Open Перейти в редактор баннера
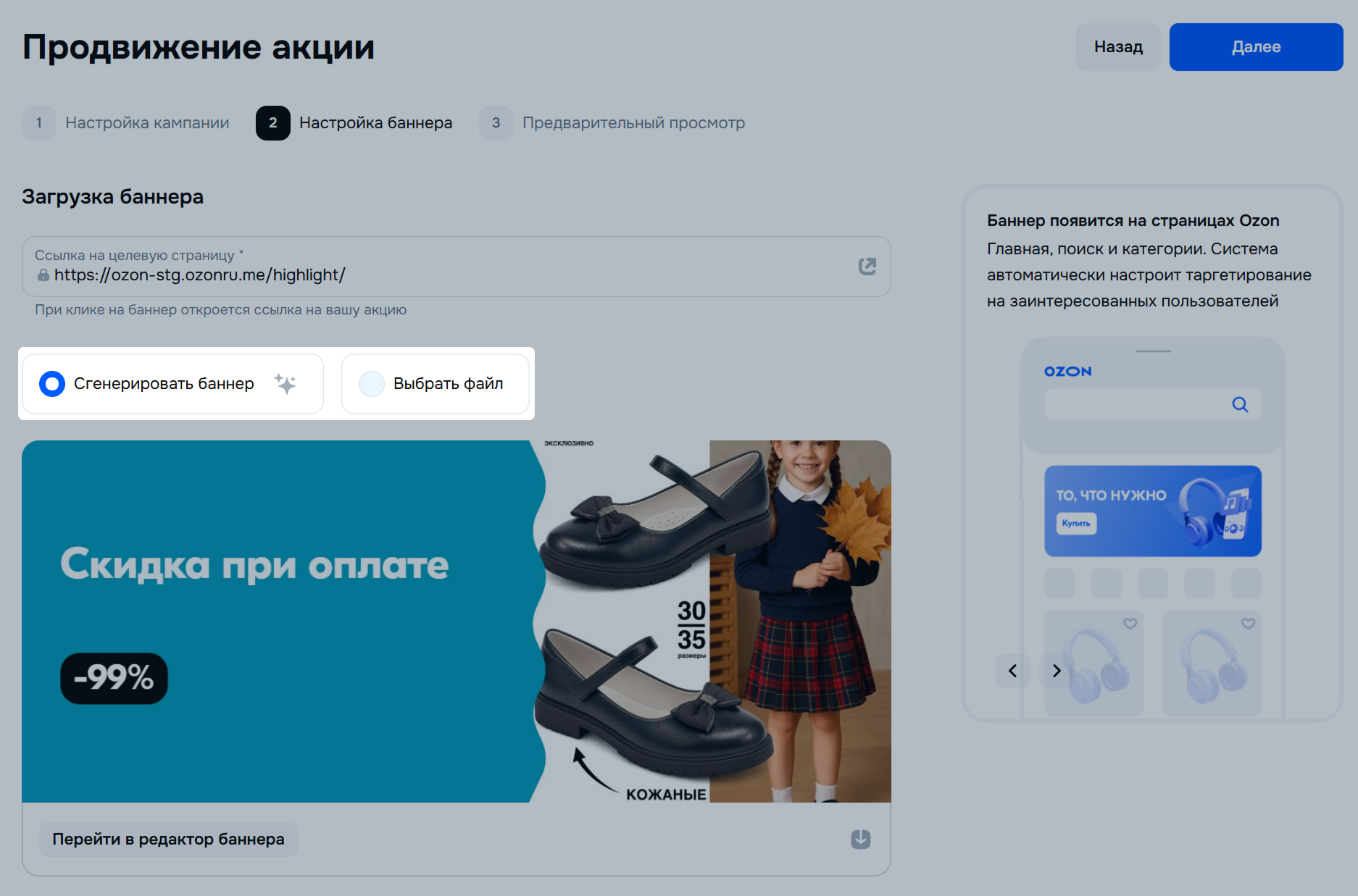This screenshot has height=896, width=1358. [x=168, y=840]
